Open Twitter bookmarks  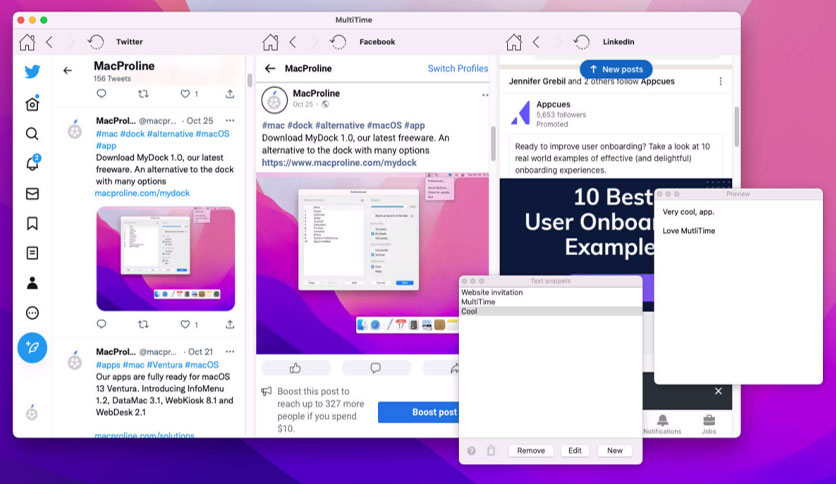click(32, 223)
